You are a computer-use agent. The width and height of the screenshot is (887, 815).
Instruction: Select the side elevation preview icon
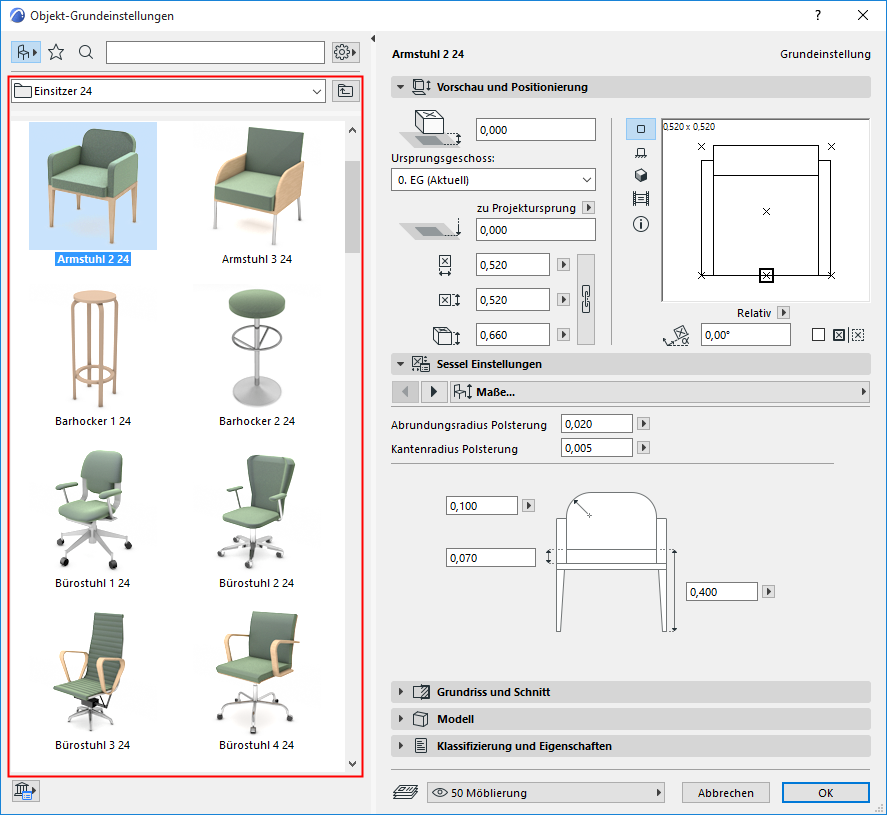pyautogui.click(x=641, y=152)
